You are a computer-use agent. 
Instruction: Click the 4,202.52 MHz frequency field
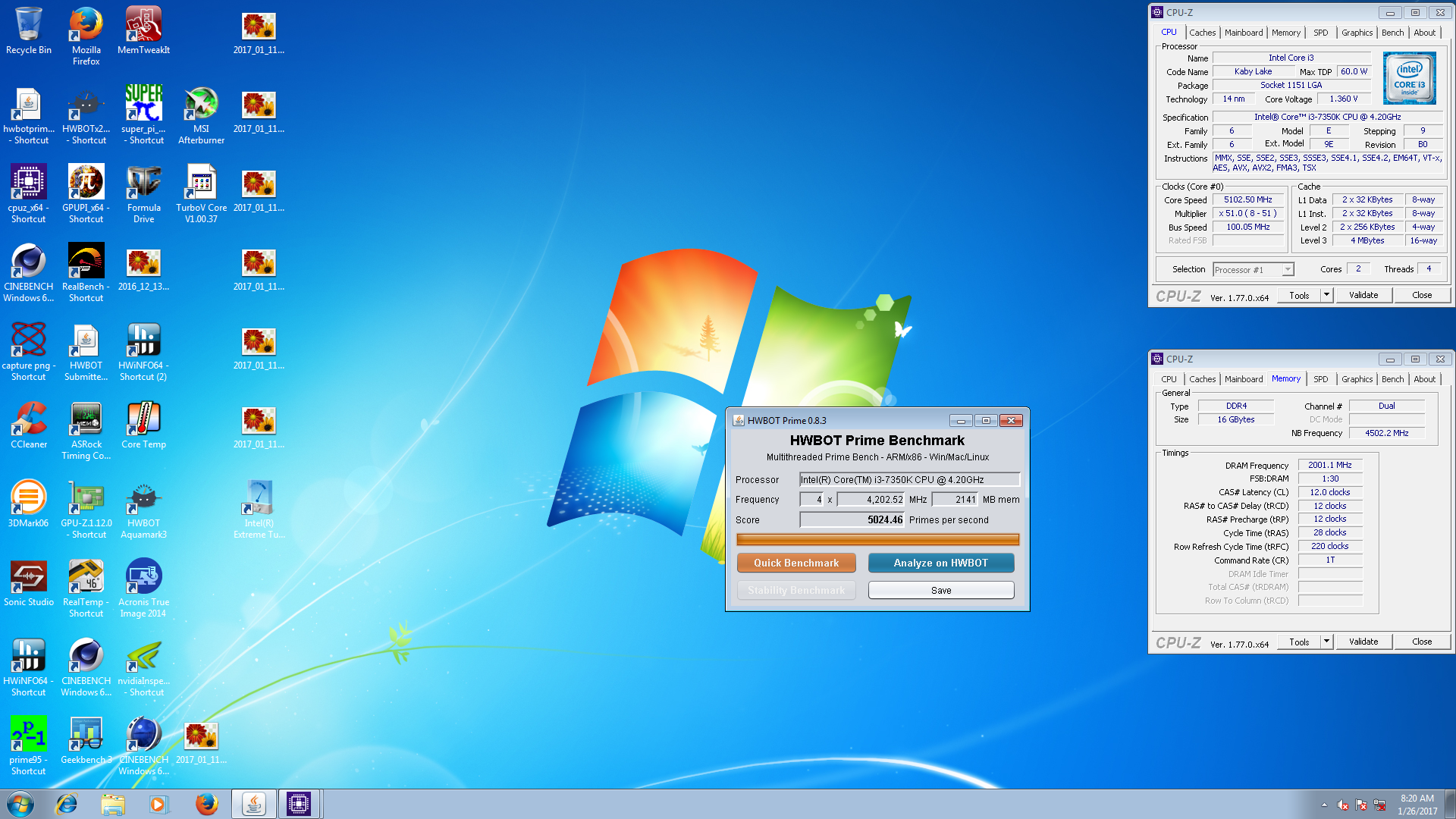[x=871, y=499]
